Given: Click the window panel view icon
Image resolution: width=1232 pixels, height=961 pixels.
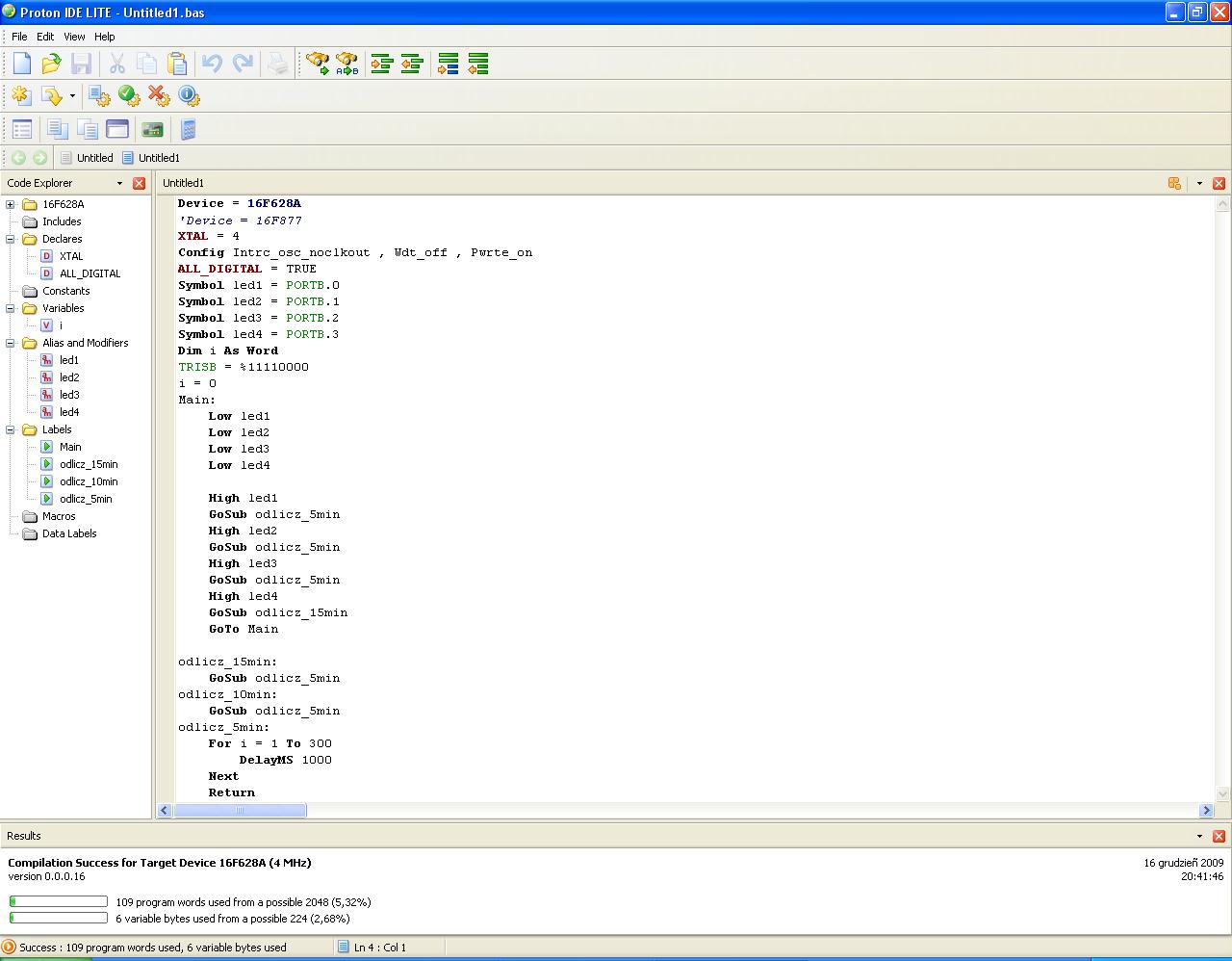Looking at the screenshot, I should (x=117, y=128).
